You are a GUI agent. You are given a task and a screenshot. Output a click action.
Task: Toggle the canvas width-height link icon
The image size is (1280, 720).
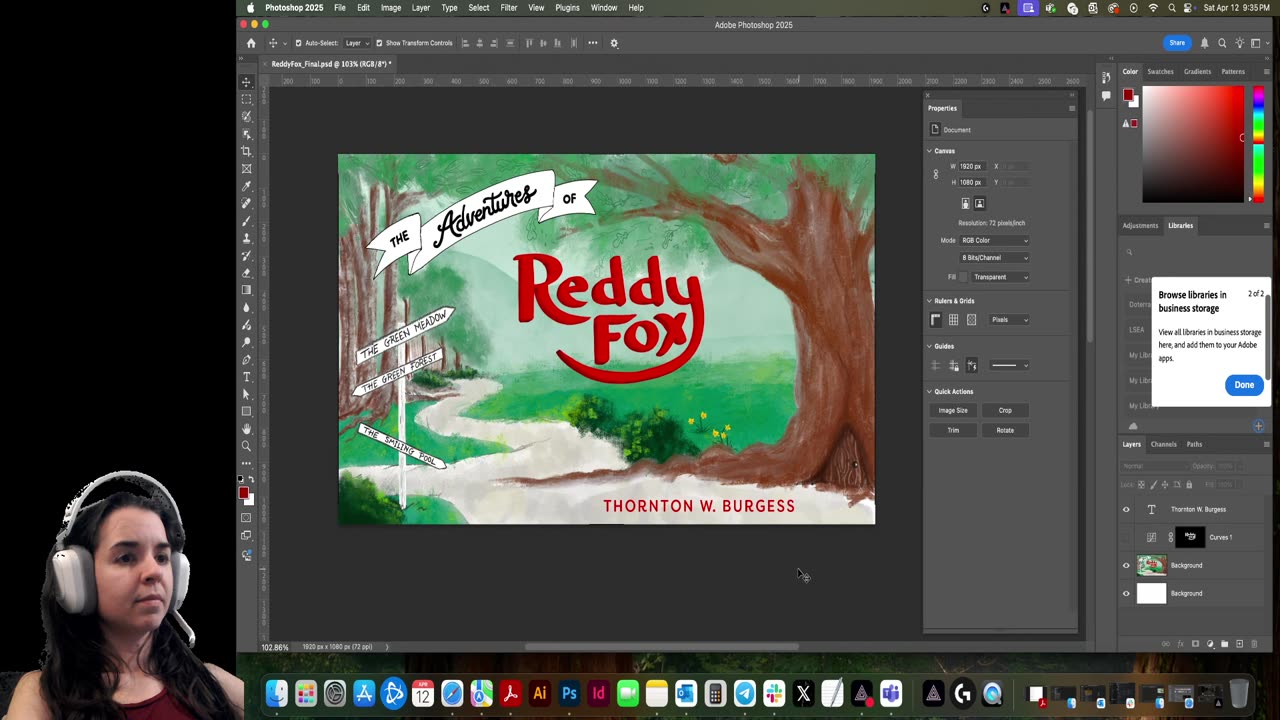coord(936,174)
